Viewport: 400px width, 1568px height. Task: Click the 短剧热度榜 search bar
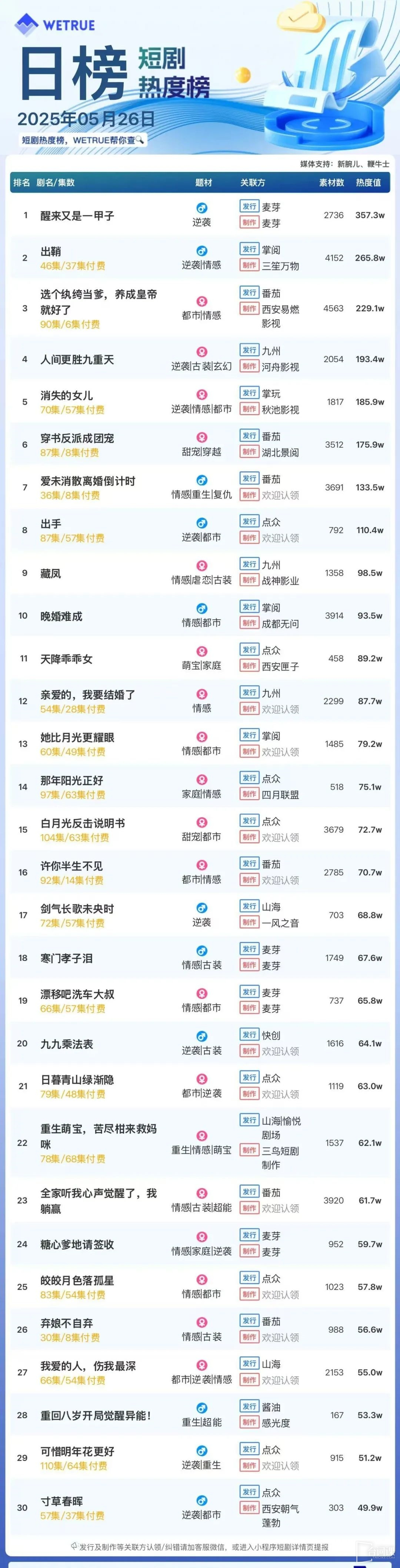82,140
